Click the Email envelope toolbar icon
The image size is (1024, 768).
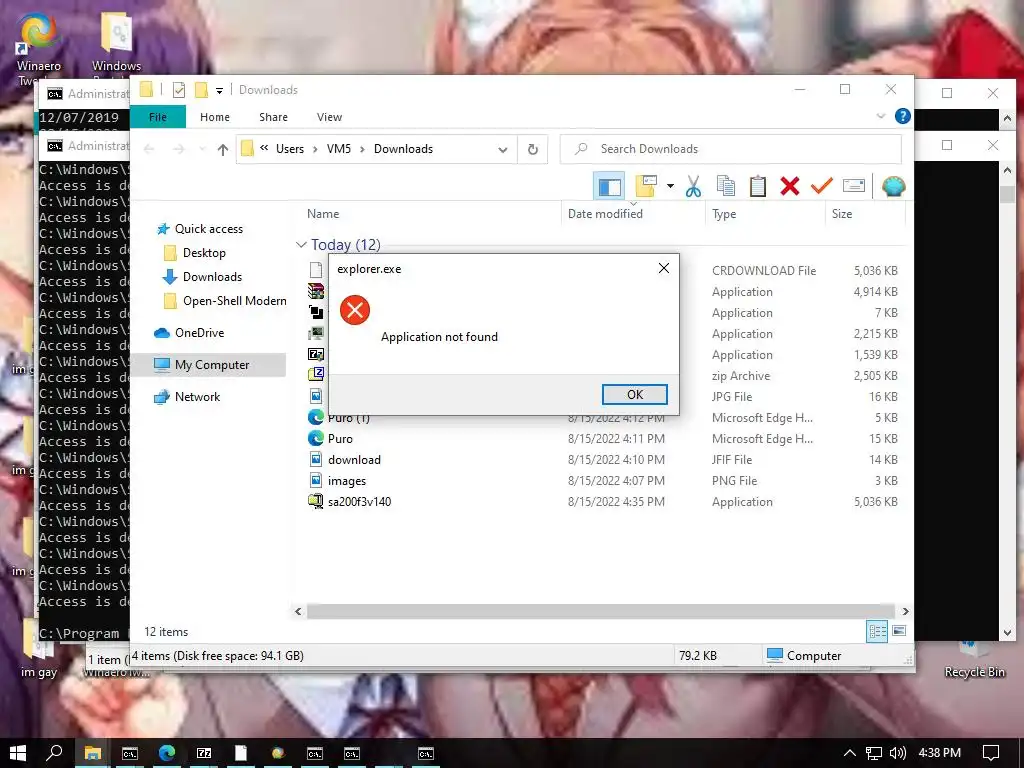854,186
